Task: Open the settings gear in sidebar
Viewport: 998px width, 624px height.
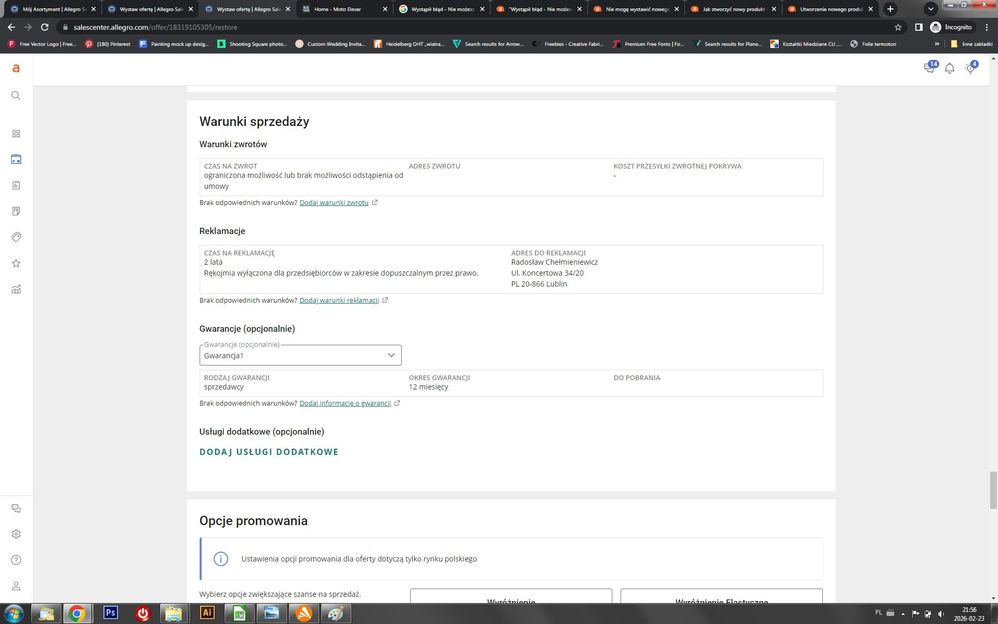Action: coord(16,534)
